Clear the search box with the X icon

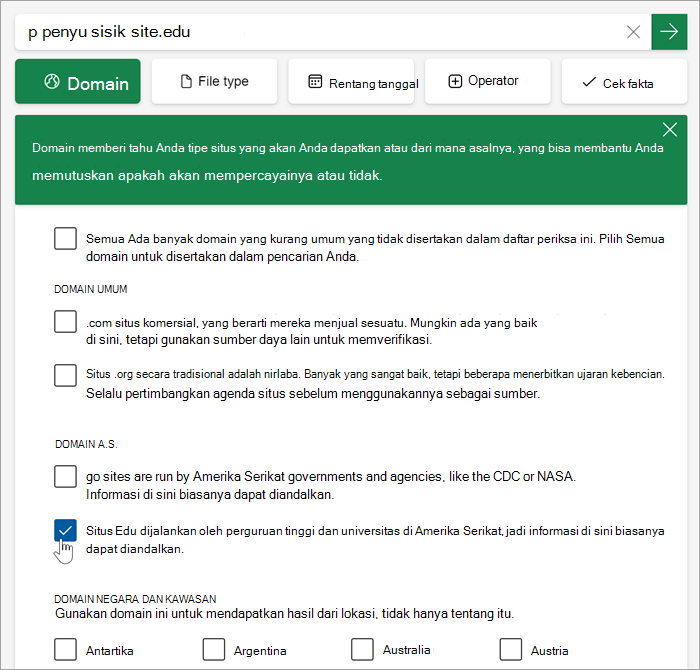coord(633,32)
